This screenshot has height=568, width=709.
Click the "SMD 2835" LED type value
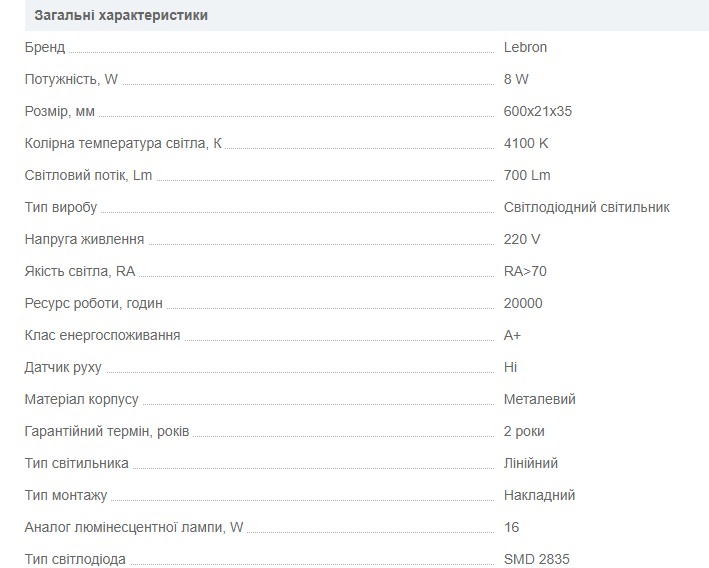click(536, 559)
